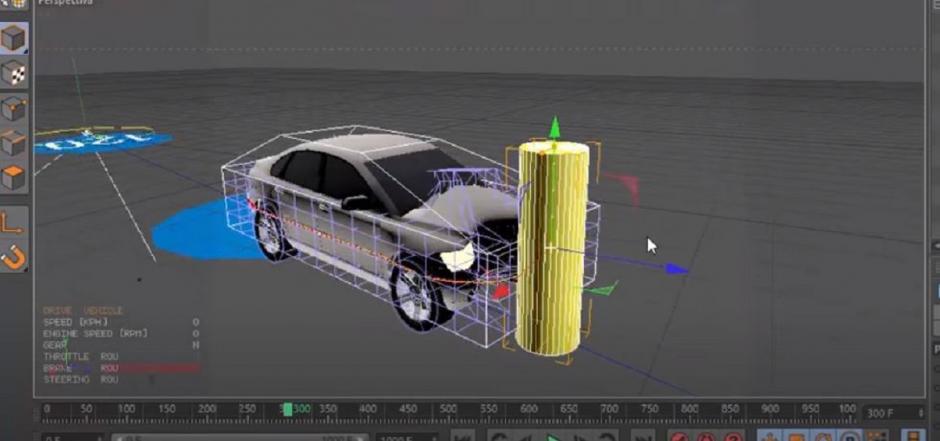This screenshot has height=441, width=940.
Task: Click the green Y-axis arrow handle
Action: coord(555,127)
